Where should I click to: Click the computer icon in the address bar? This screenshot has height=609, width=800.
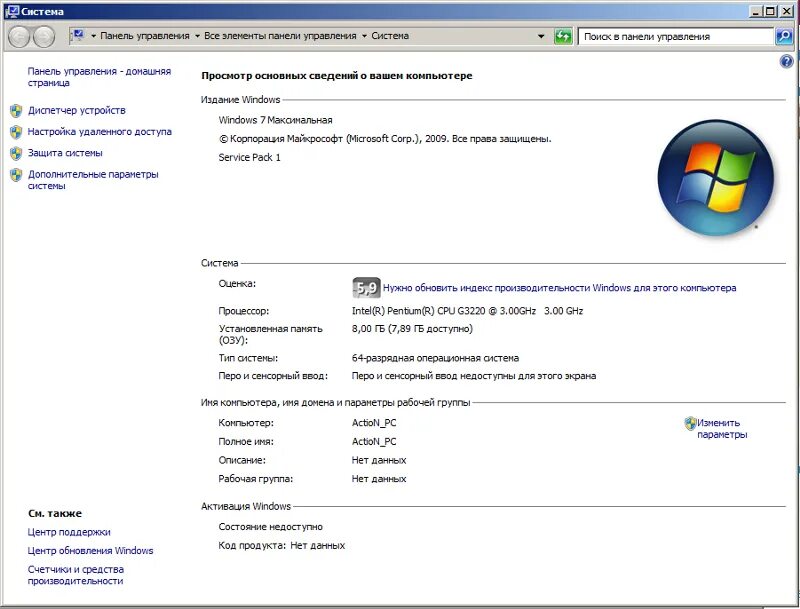78,36
